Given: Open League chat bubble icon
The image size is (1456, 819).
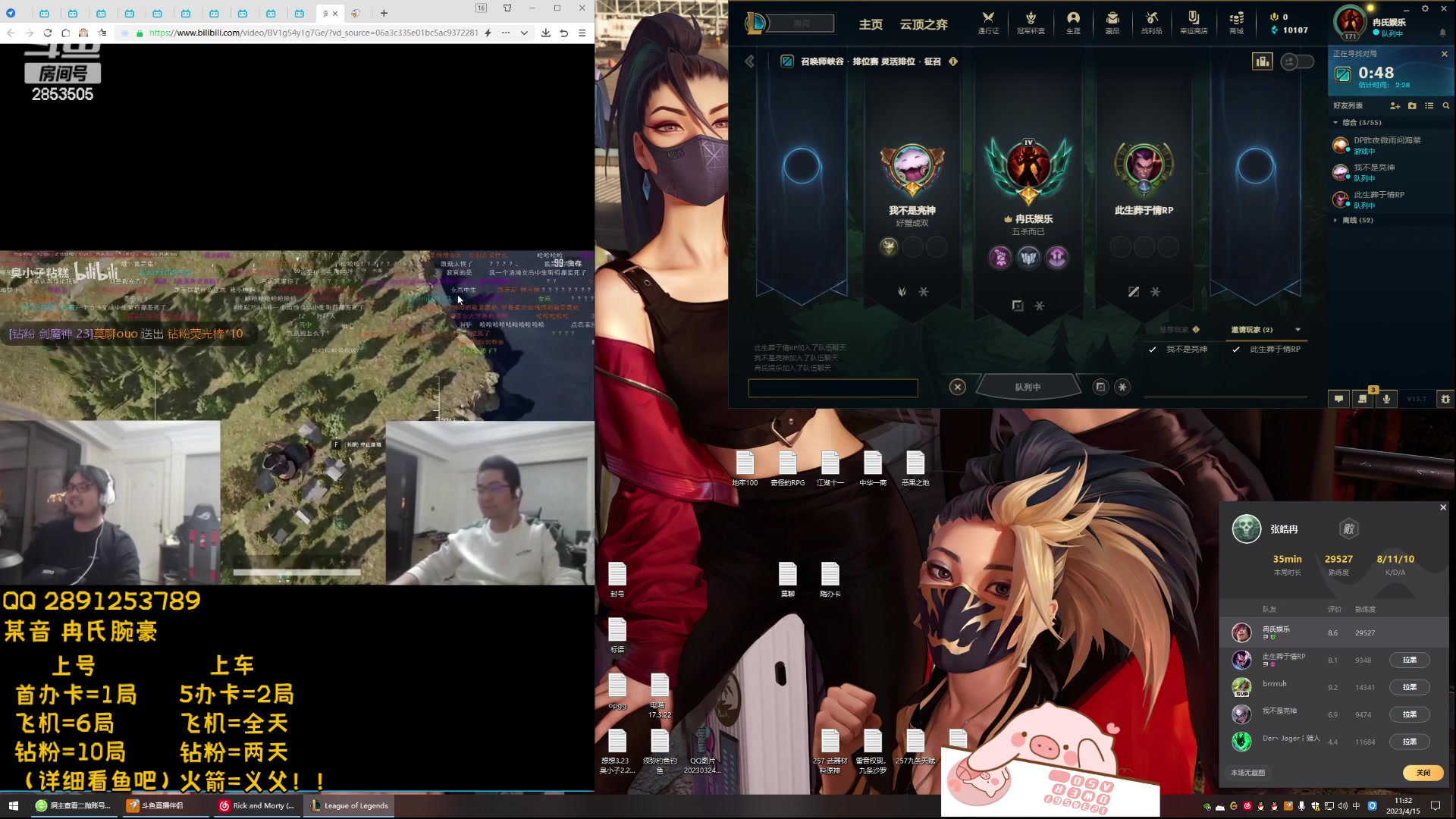Looking at the screenshot, I should (x=1338, y=399).
